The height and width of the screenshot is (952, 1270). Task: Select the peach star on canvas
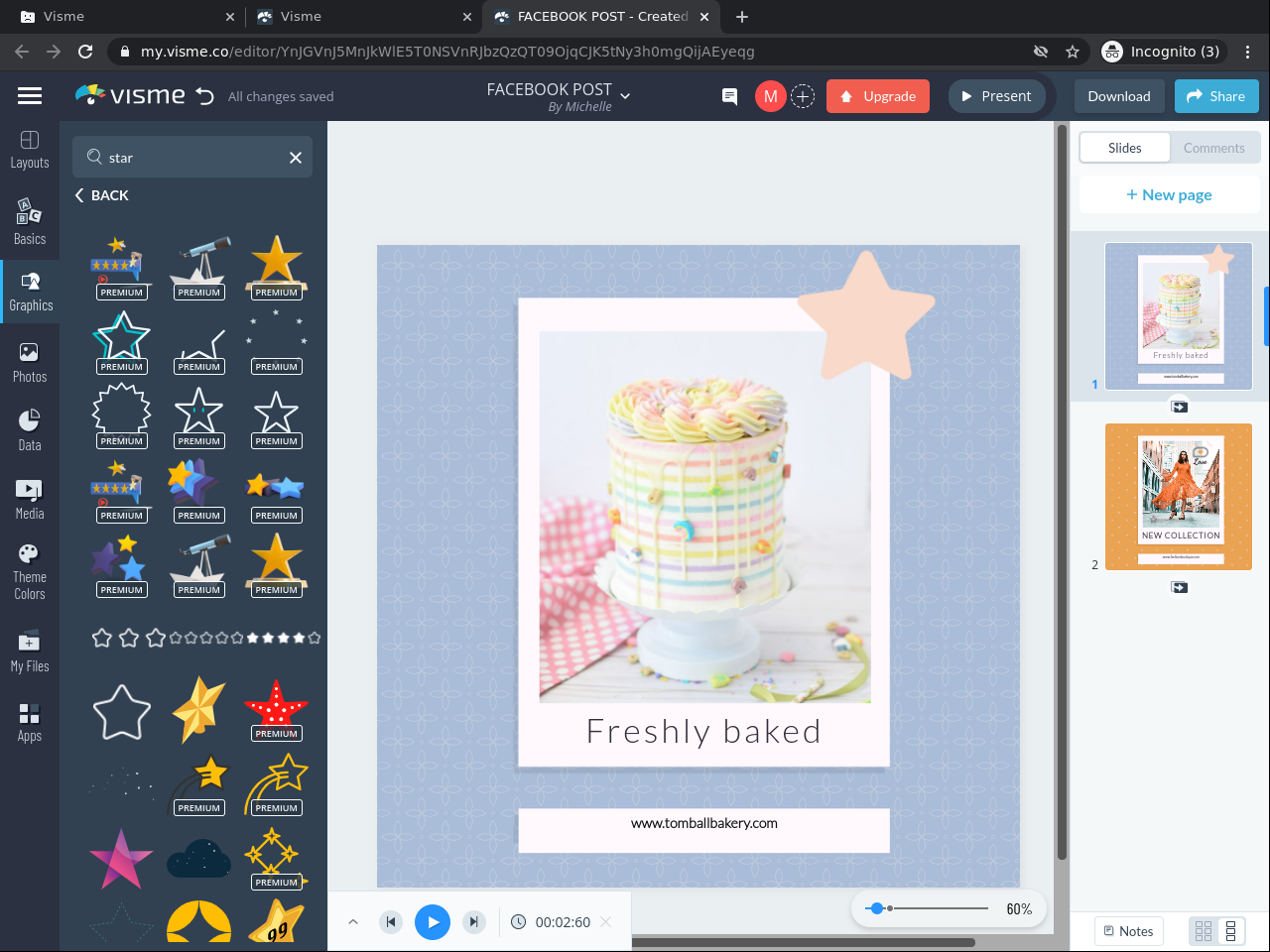pos(866,316)
